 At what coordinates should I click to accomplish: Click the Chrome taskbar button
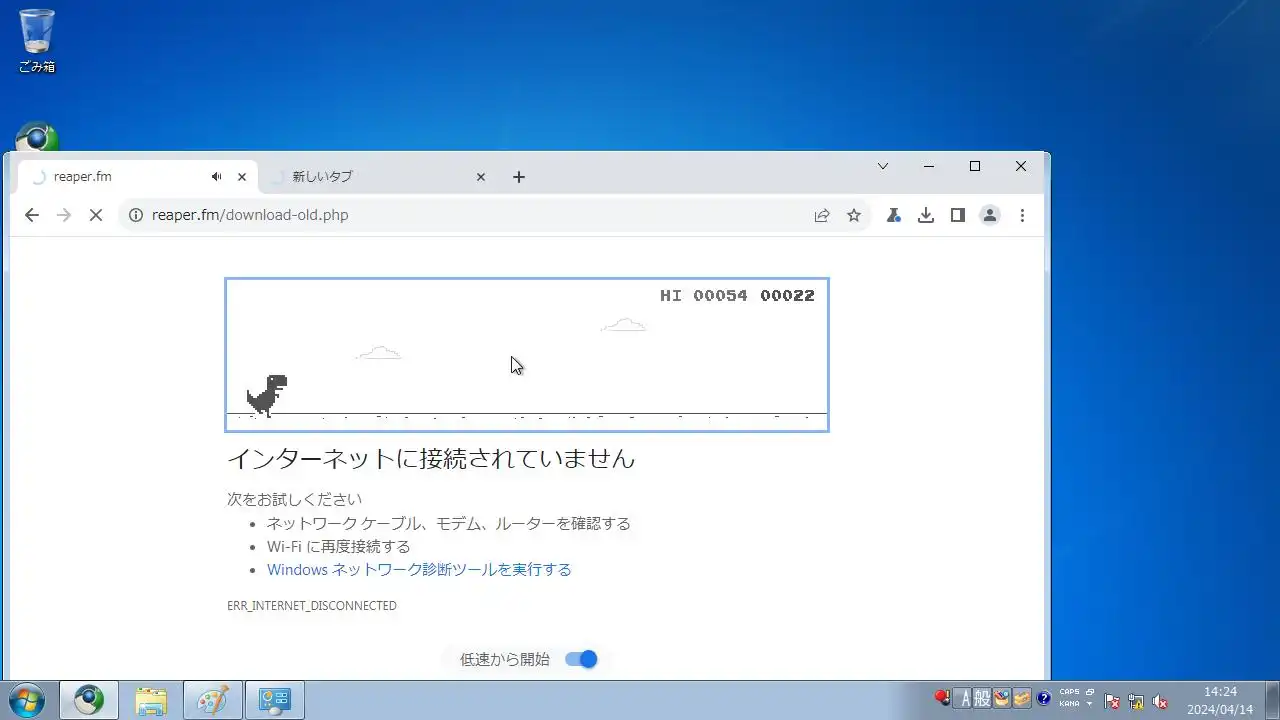pyautogui.click(x=89, y=701)
